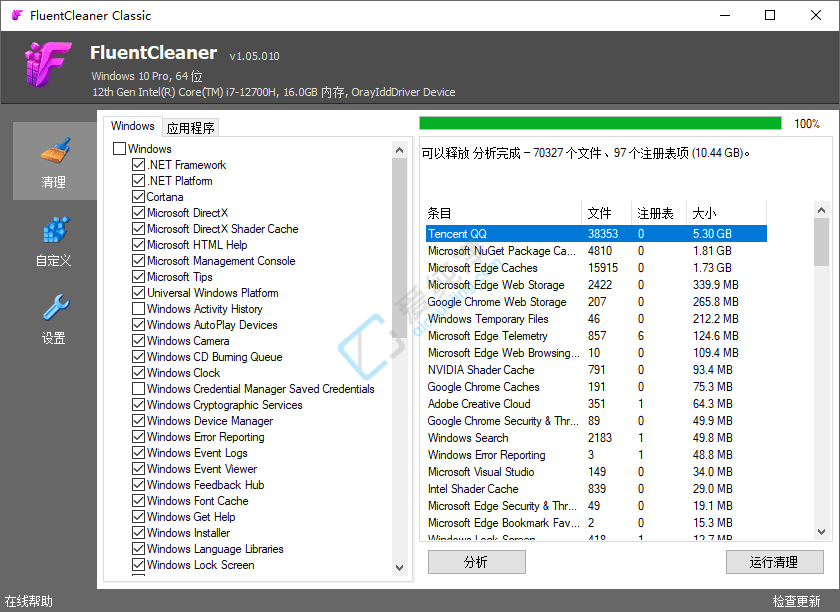
Task: Switch to the 应用程序 tab
Action: coord(190,128)
